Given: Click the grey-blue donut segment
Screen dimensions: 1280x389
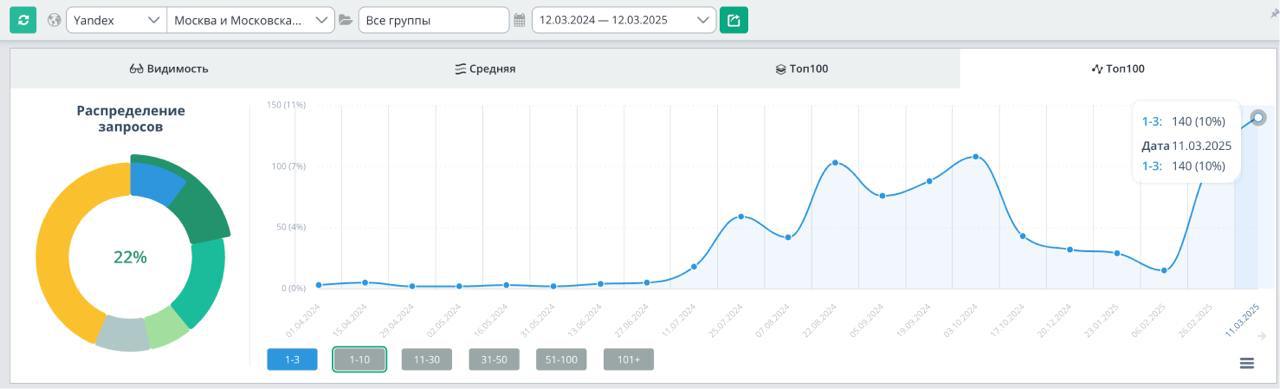Looking at the screenshot, I should click(124, 333).
